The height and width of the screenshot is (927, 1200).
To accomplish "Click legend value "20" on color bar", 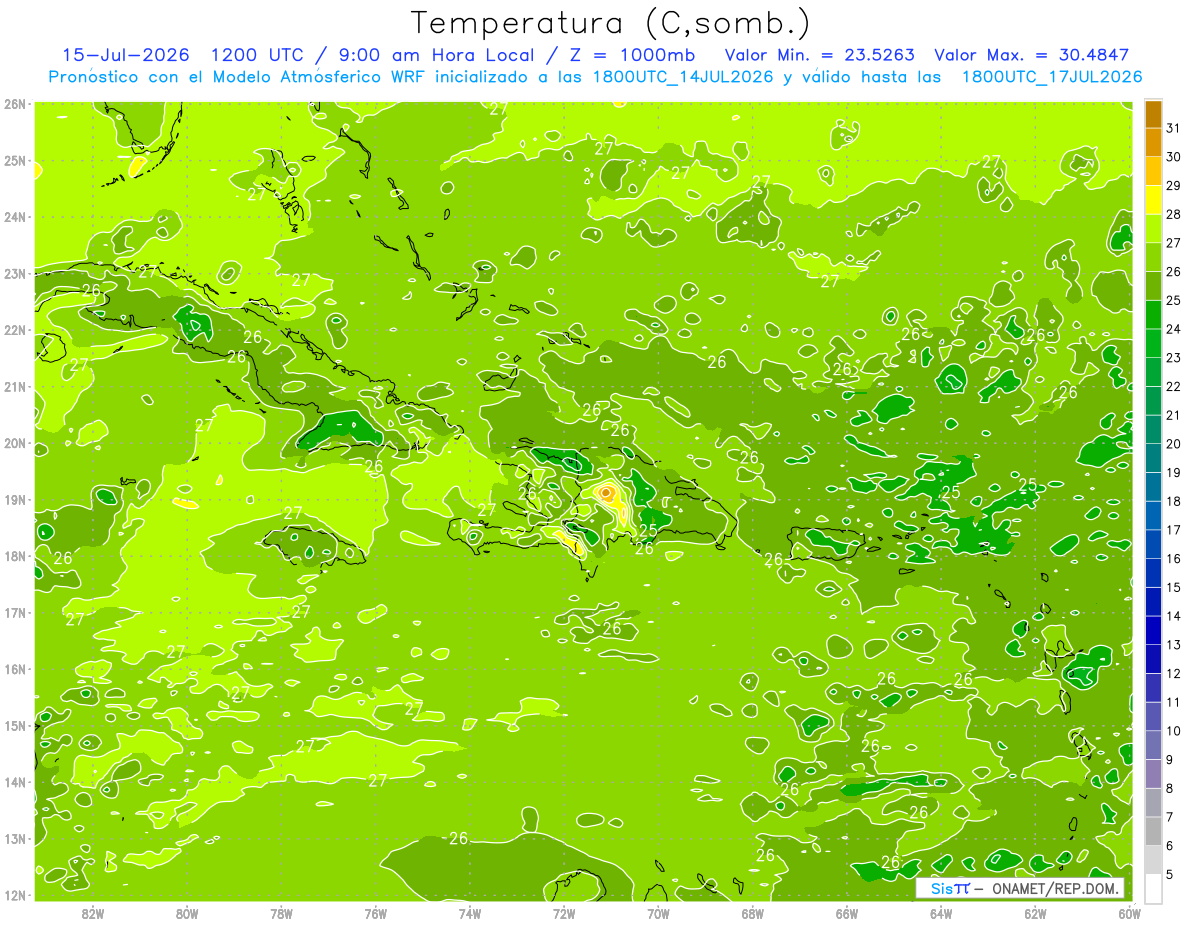I will coord(1173,444).
